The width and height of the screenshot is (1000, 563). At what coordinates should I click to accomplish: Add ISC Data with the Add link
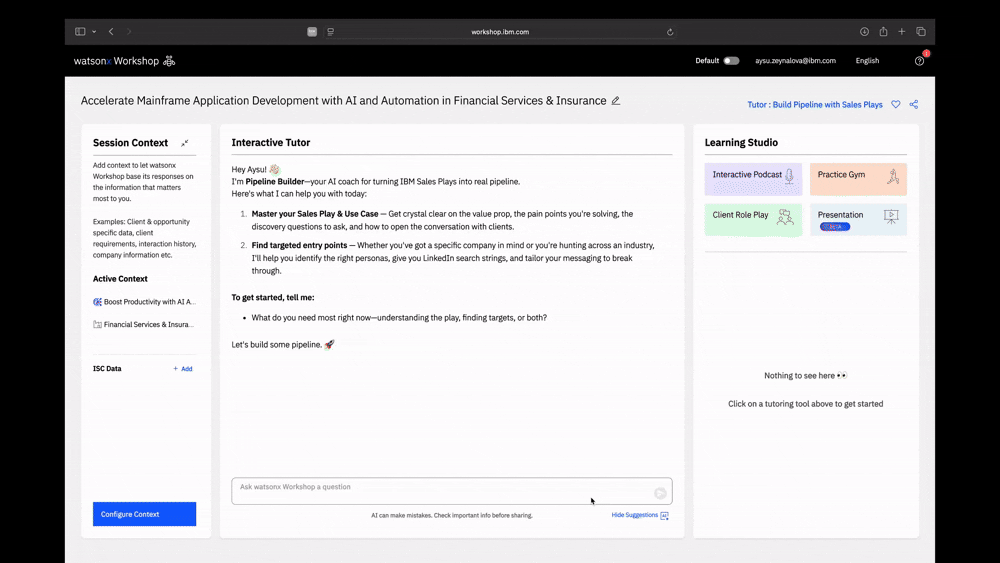click(182, 369)
